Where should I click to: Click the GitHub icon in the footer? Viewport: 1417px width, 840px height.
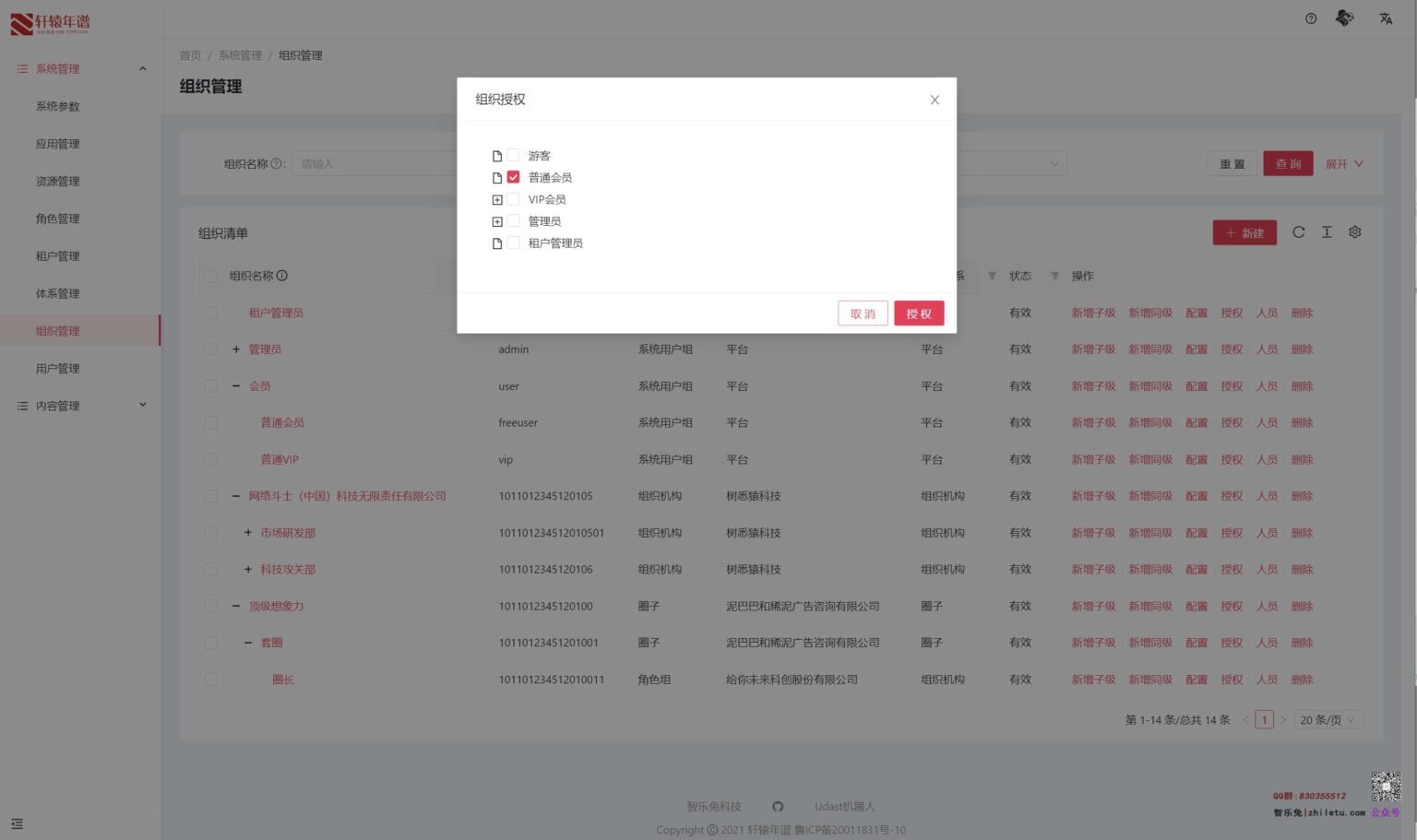(x=778, y=807)
